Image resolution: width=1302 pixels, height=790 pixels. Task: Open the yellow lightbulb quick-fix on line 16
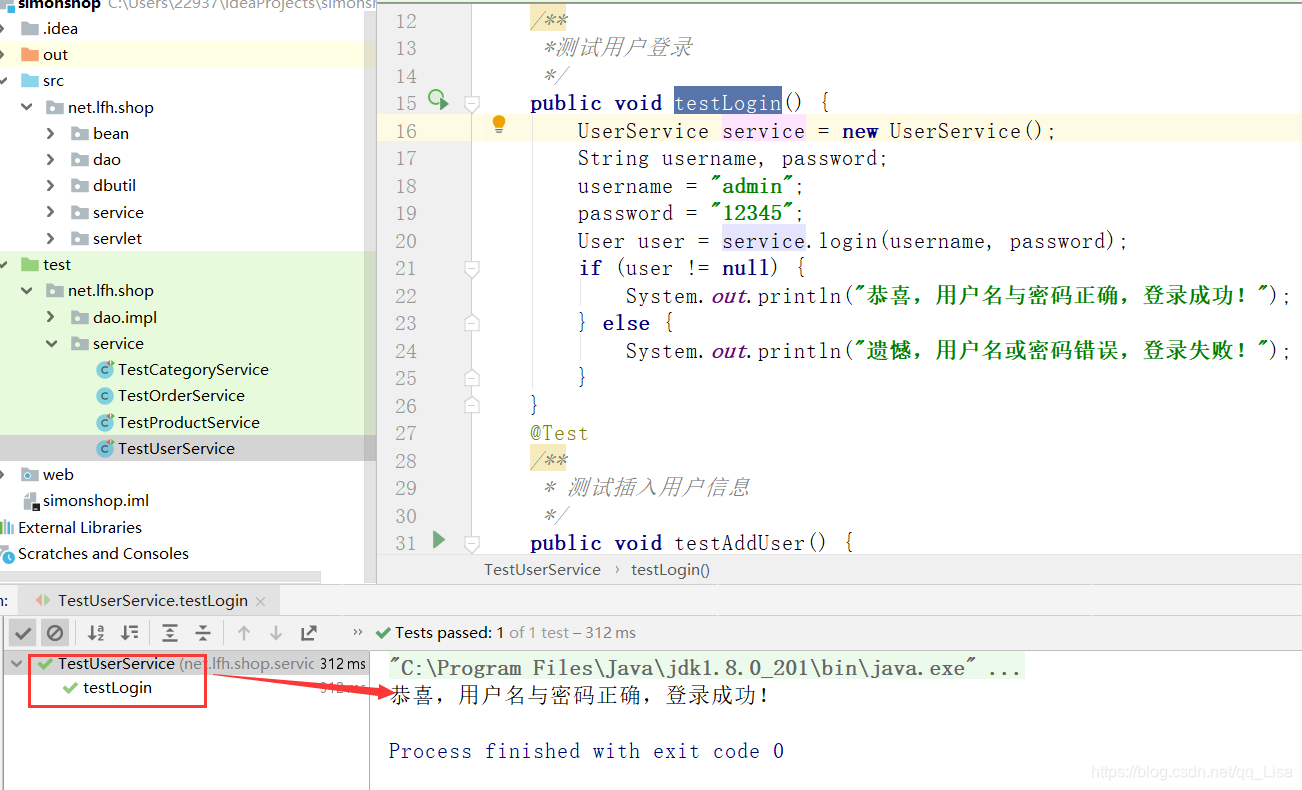click(499, 125)
